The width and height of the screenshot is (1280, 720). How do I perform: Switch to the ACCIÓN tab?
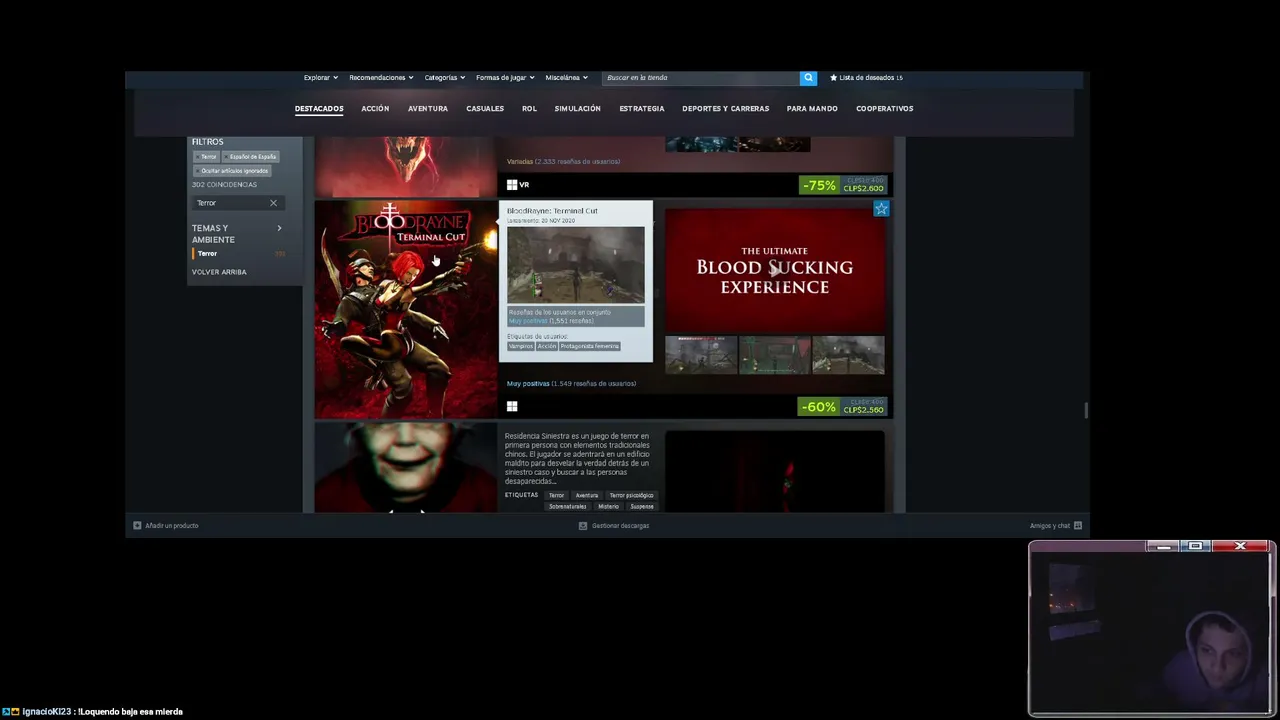pos(375,108)
